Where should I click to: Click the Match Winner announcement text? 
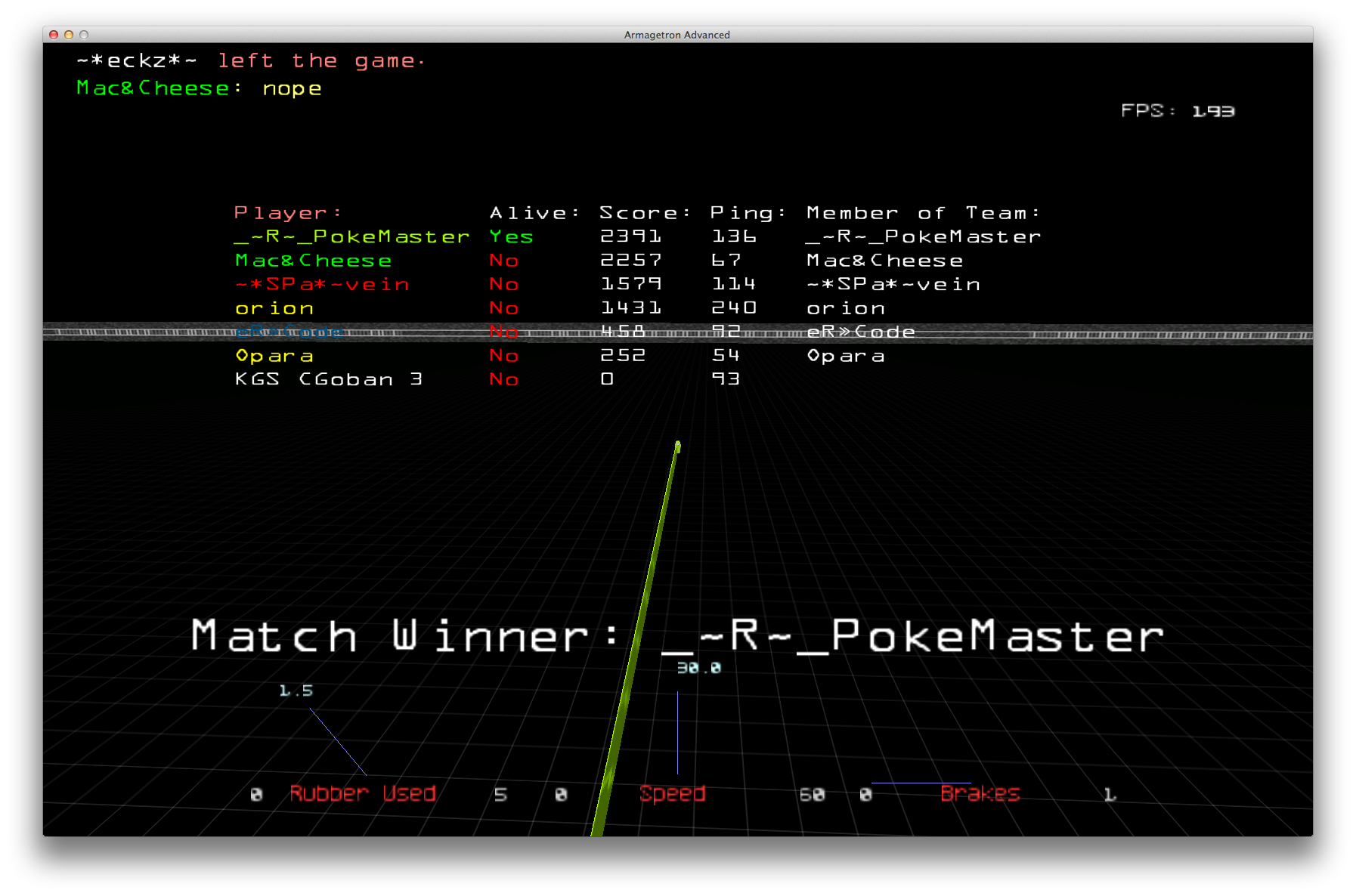pyautogui.click(x=676, y=635)
